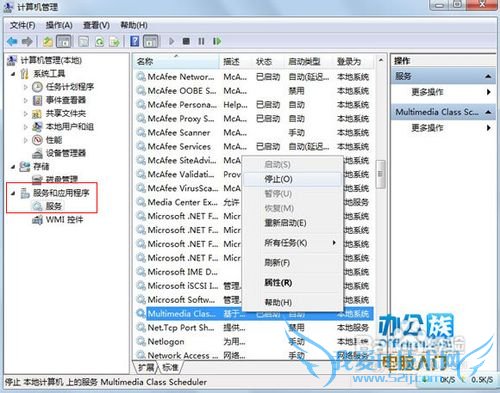
Task: Choose 帮助(H) in the context menu
Action: tap(293, 302)
